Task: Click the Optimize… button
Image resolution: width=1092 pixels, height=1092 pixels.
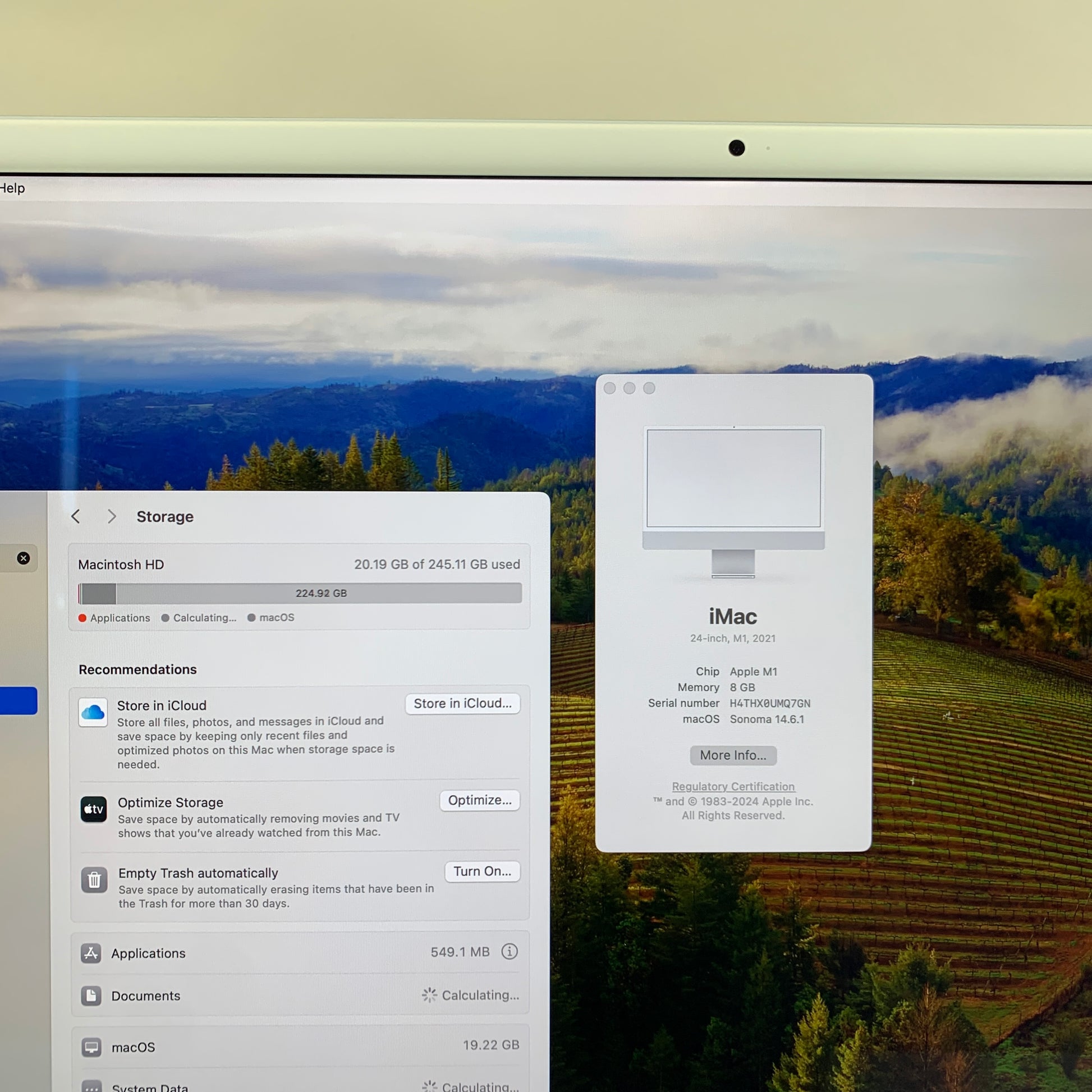Action: (x=479, y=800)
